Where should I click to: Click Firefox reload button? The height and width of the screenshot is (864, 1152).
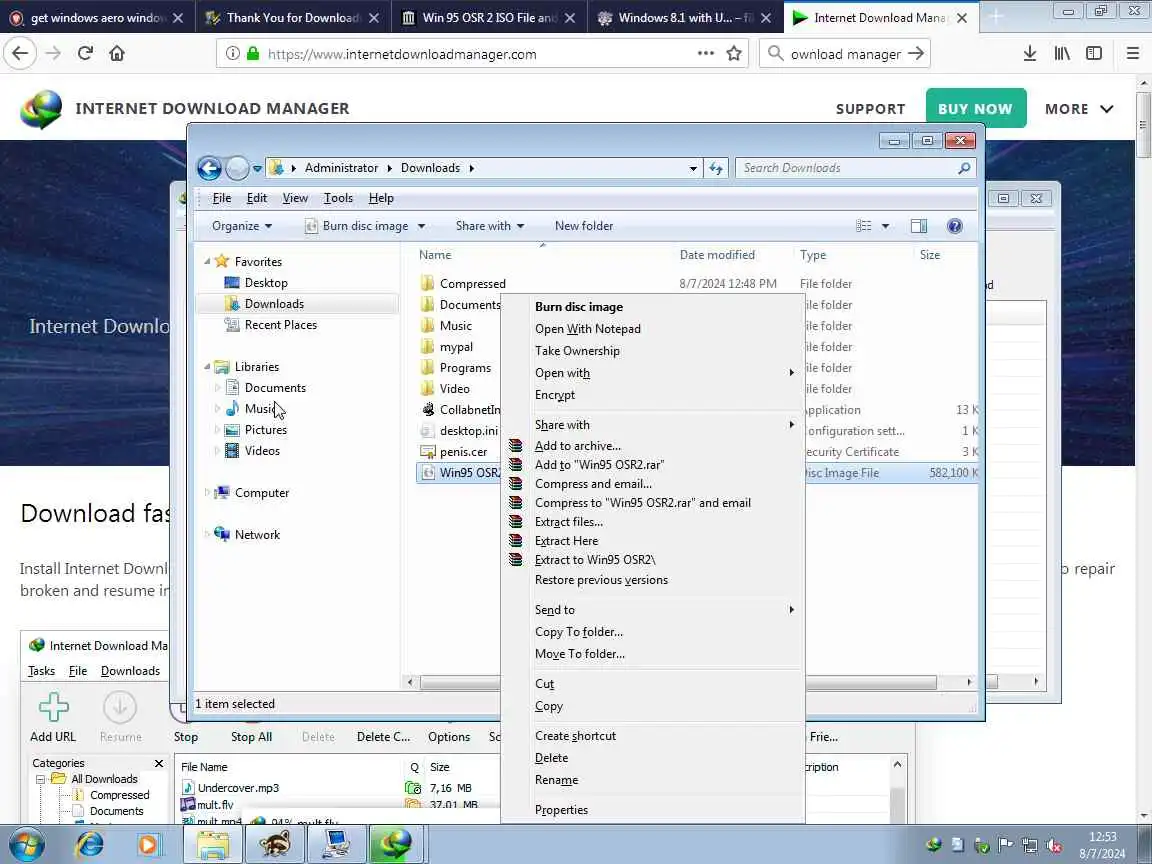(85, 53)
